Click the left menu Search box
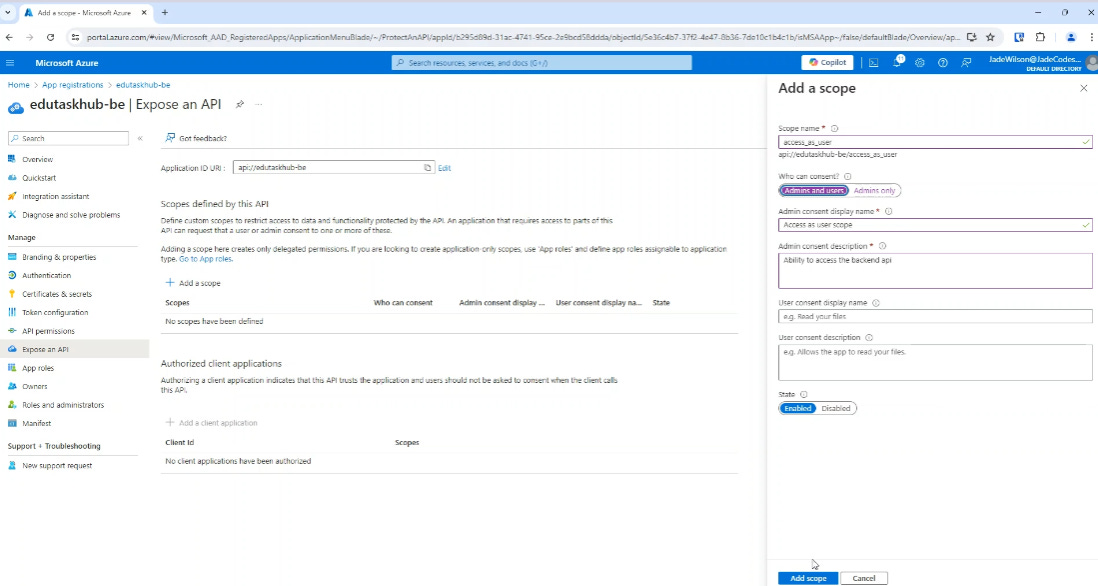Screen dimensions: 1098x586 [68, 139]
